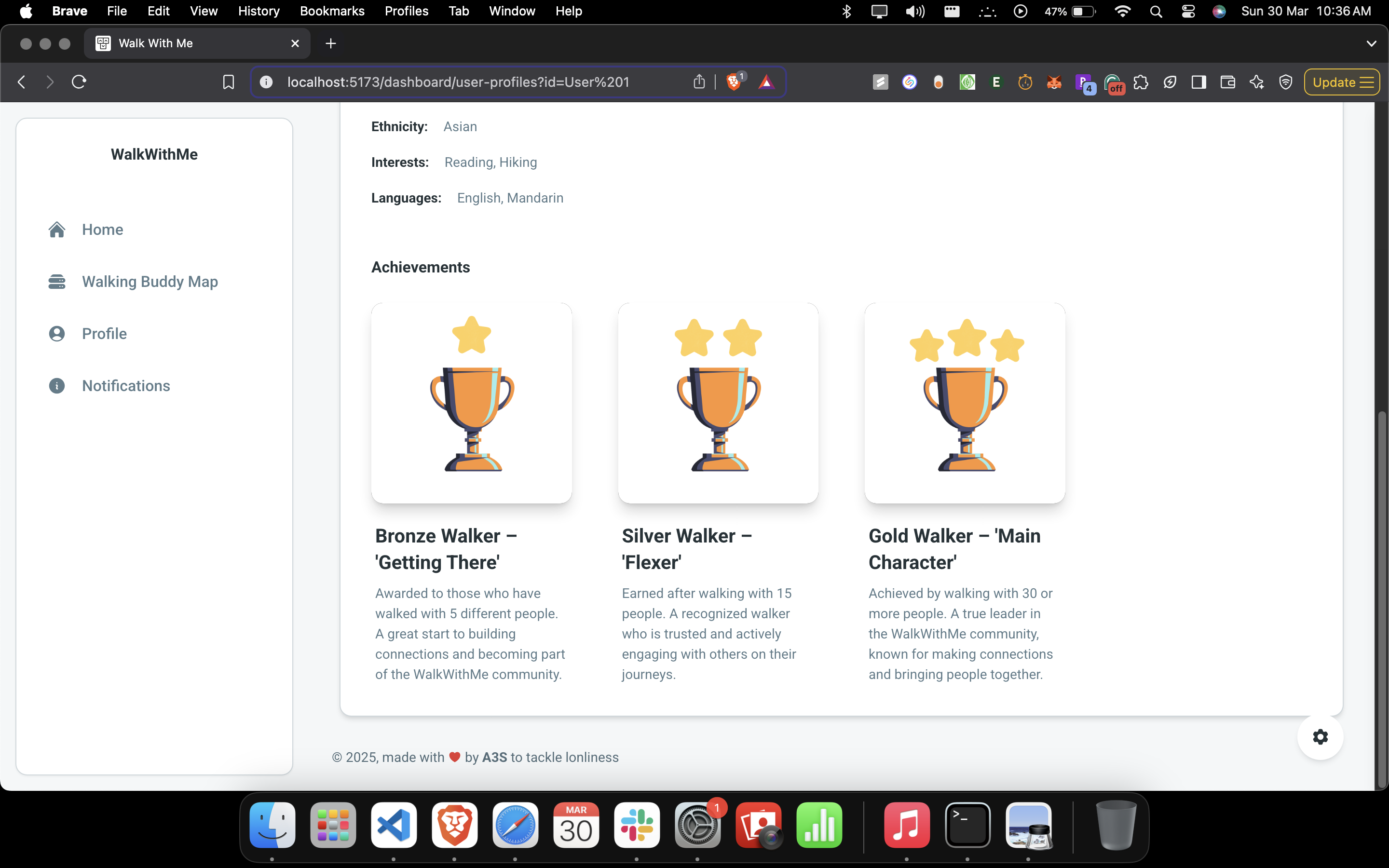Expand tab search chevron dropdown
The image size is (1389, 868).
point(1371,43)
